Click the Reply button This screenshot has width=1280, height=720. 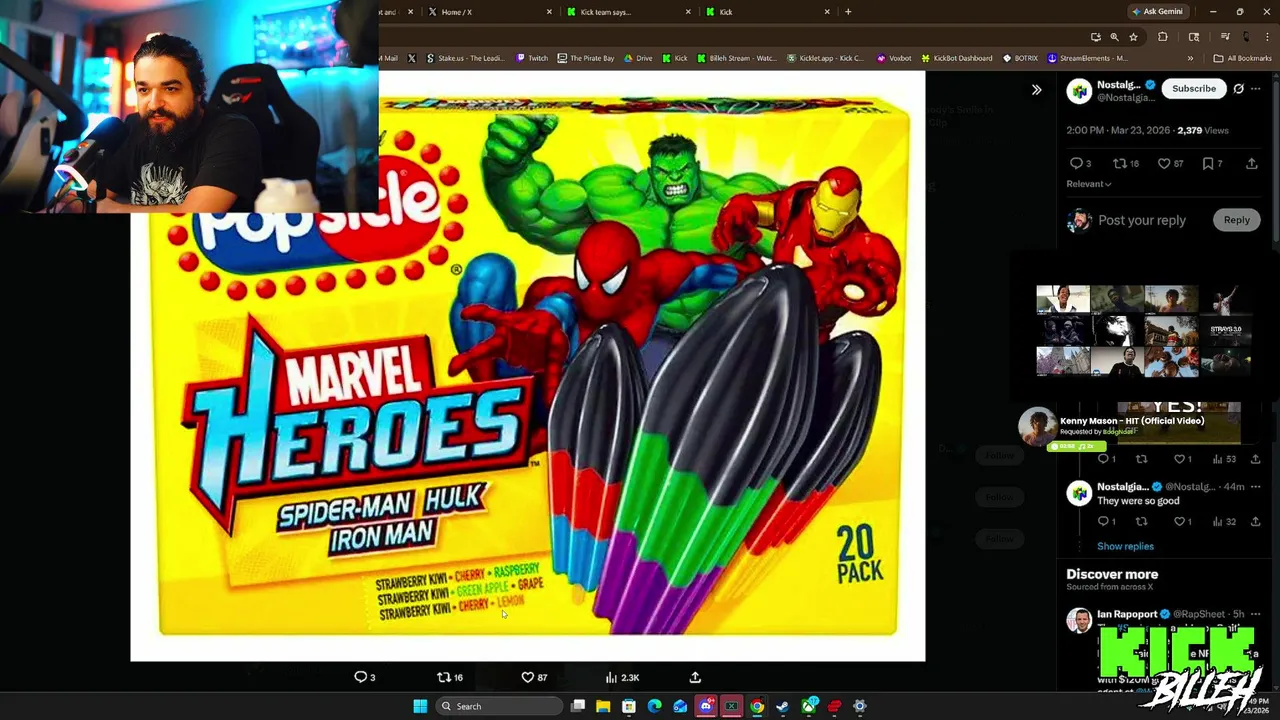(x=1237, y=220)
